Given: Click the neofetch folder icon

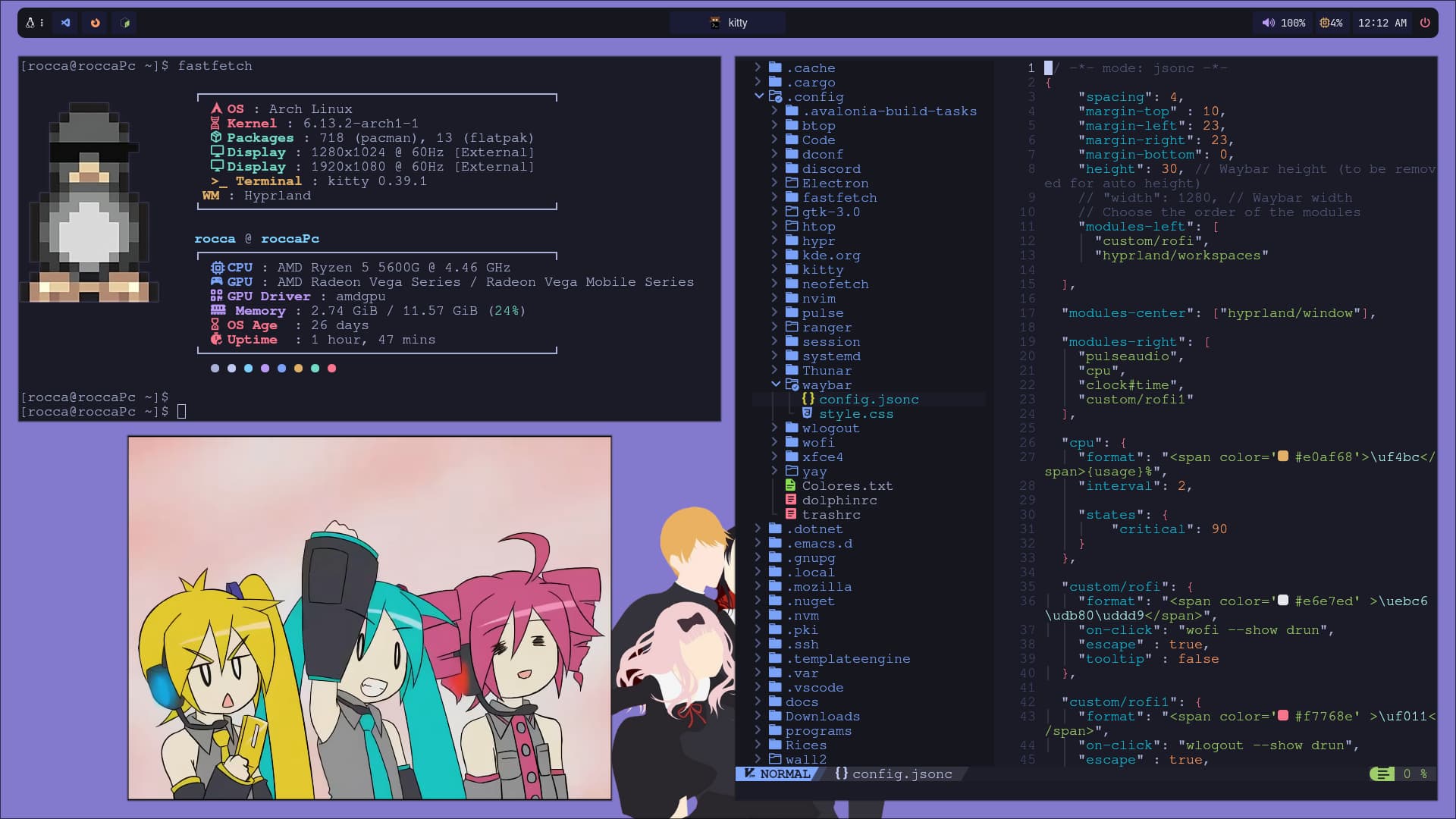Looking at the screenshot, I should click(792, 284).
